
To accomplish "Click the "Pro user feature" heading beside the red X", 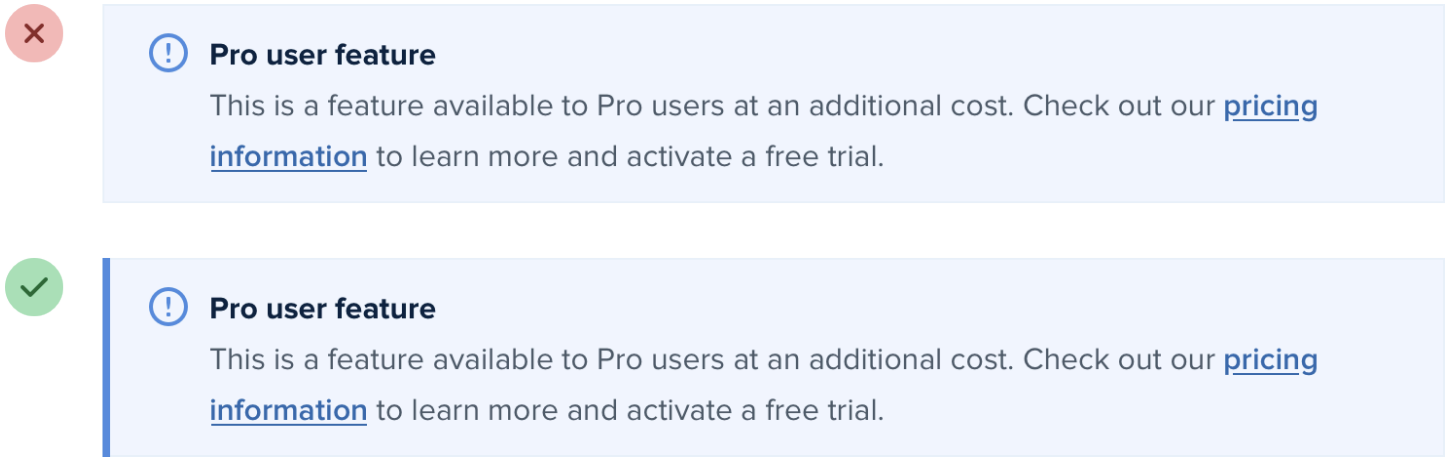I will click(322, 55).
